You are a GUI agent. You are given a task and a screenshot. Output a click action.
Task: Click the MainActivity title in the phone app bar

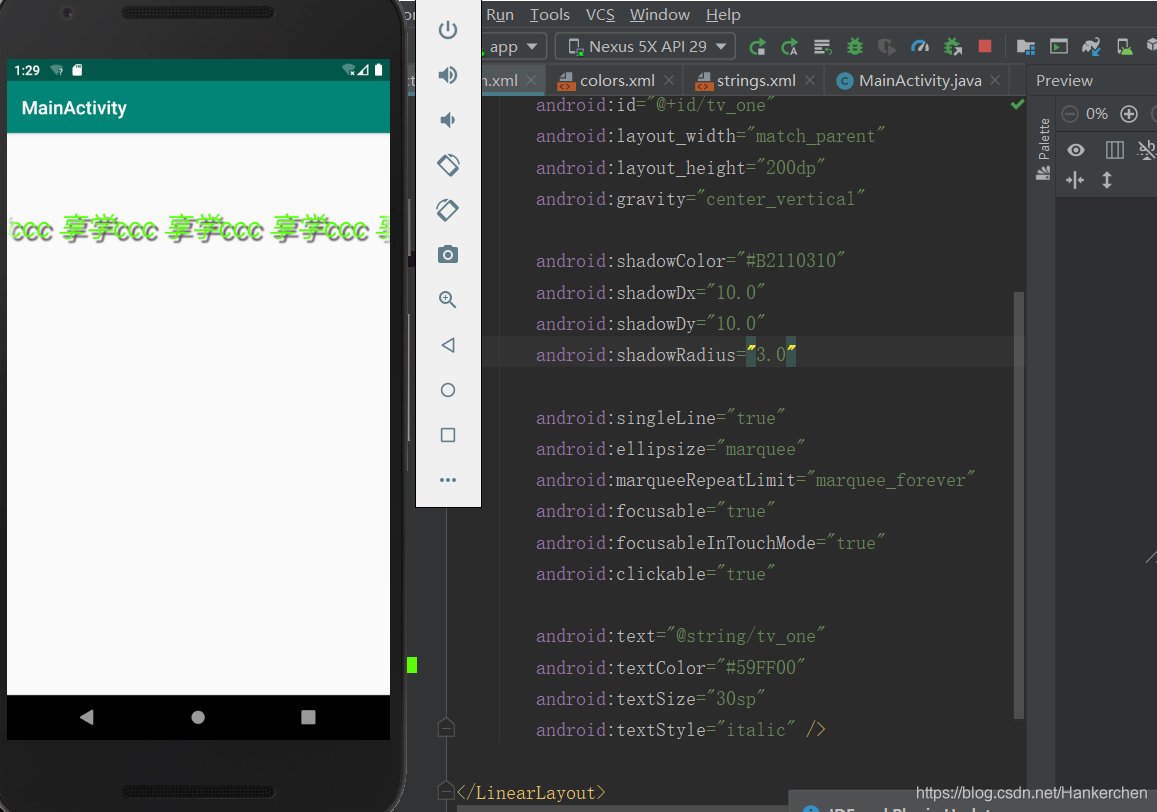tap(74, 108)
